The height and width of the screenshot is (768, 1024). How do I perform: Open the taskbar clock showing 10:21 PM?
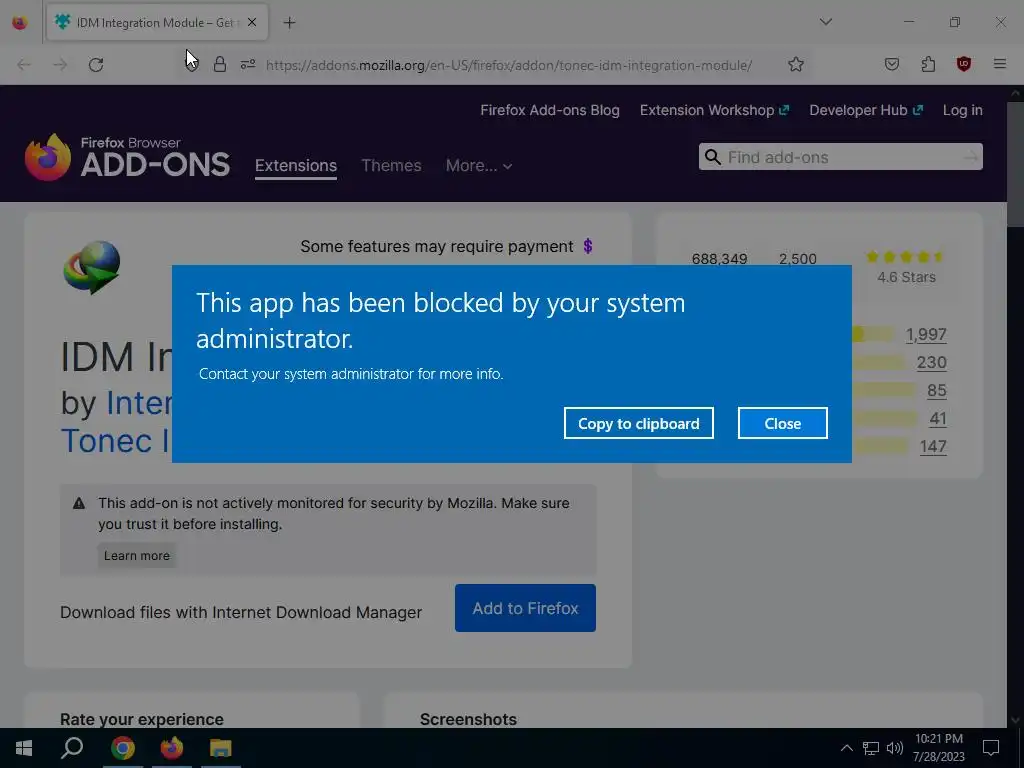(939, 748)
